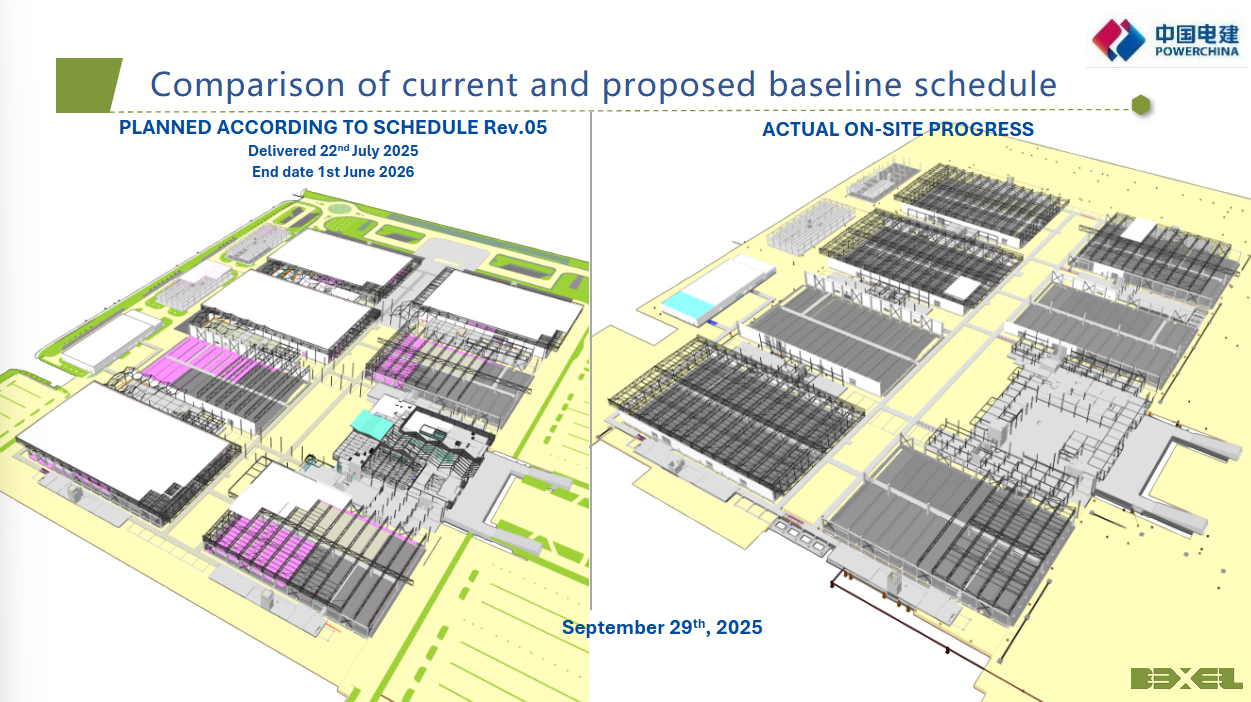1251x702 pixels.
Task: Click the BEXEL logo in bottom corner
Action: [x=1186, y=679]
